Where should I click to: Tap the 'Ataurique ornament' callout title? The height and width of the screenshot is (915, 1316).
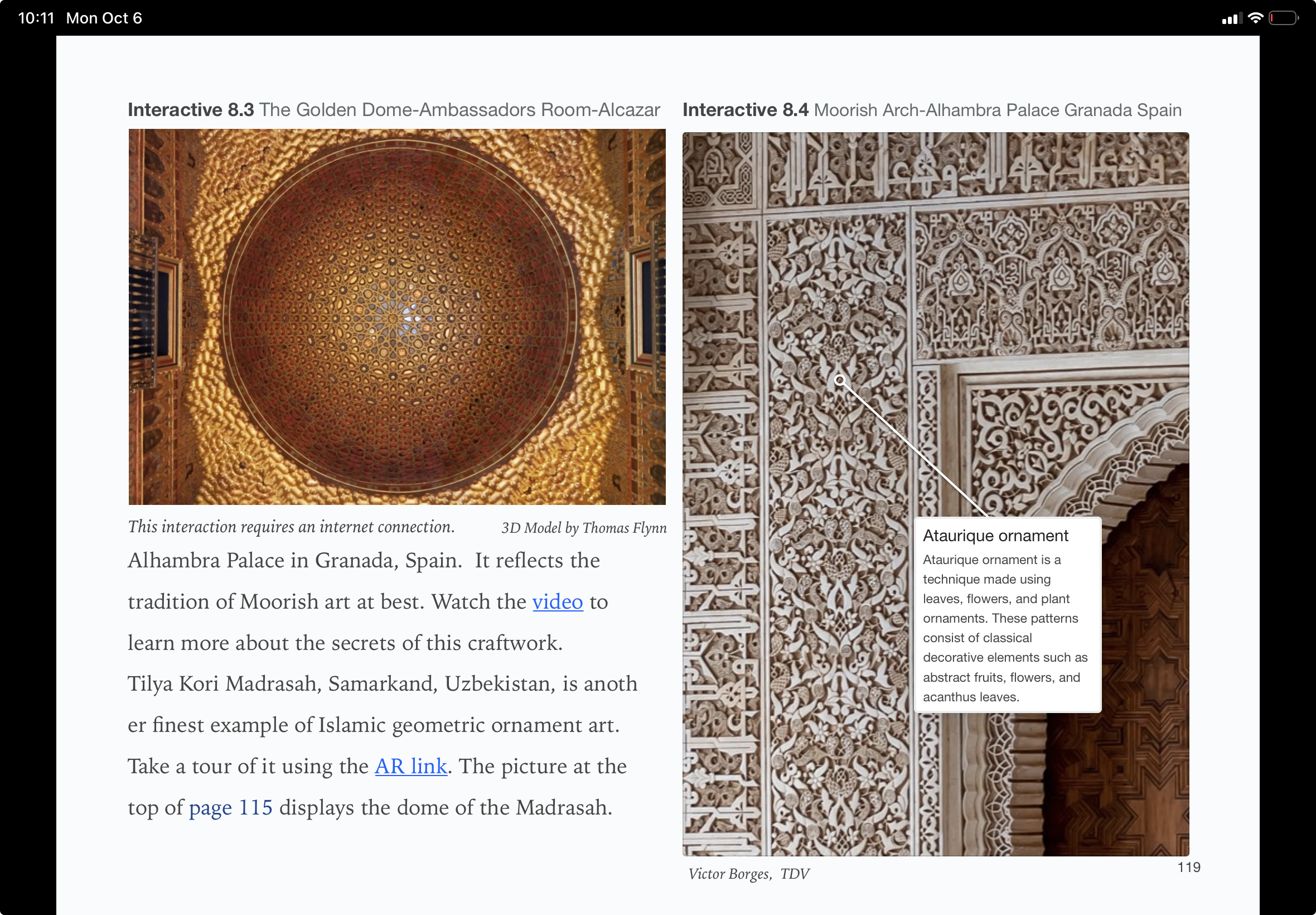click(x=995, y=536)
